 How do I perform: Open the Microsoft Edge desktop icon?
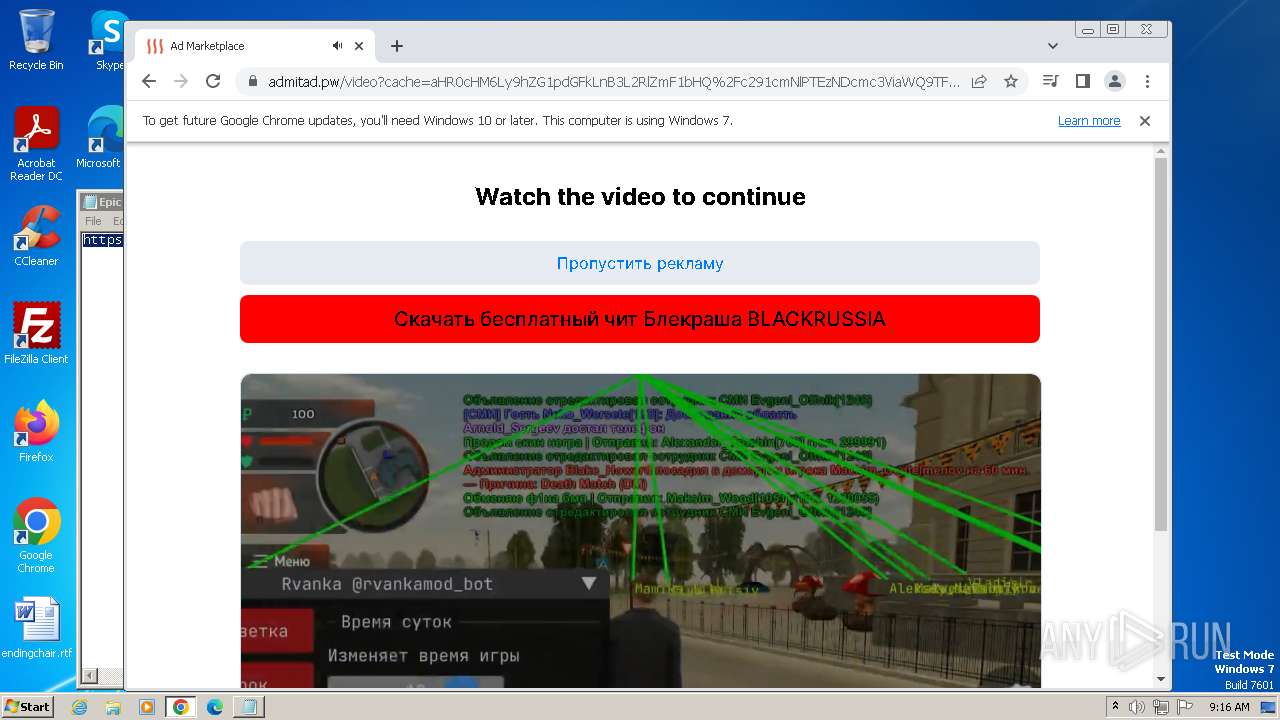(100, 138)
